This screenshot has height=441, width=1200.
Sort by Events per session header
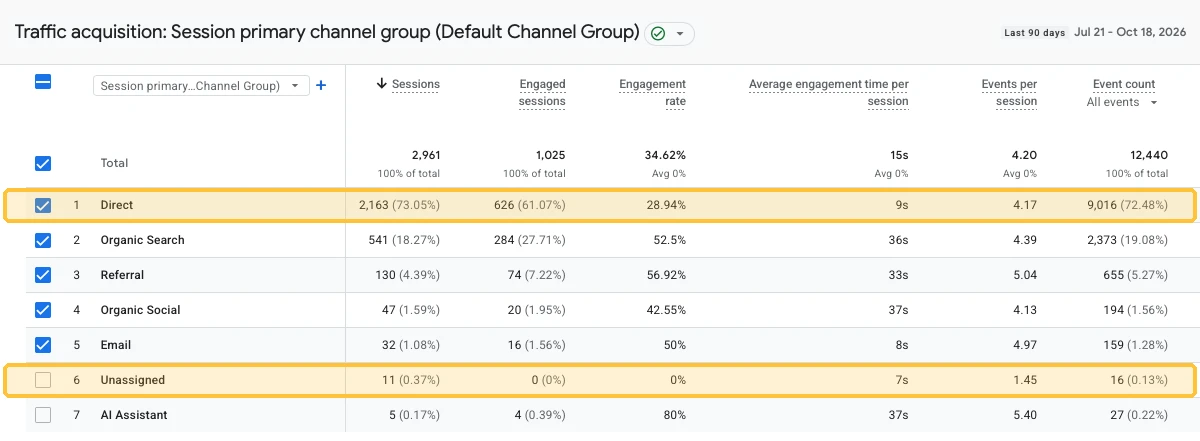coord(1009,93)
